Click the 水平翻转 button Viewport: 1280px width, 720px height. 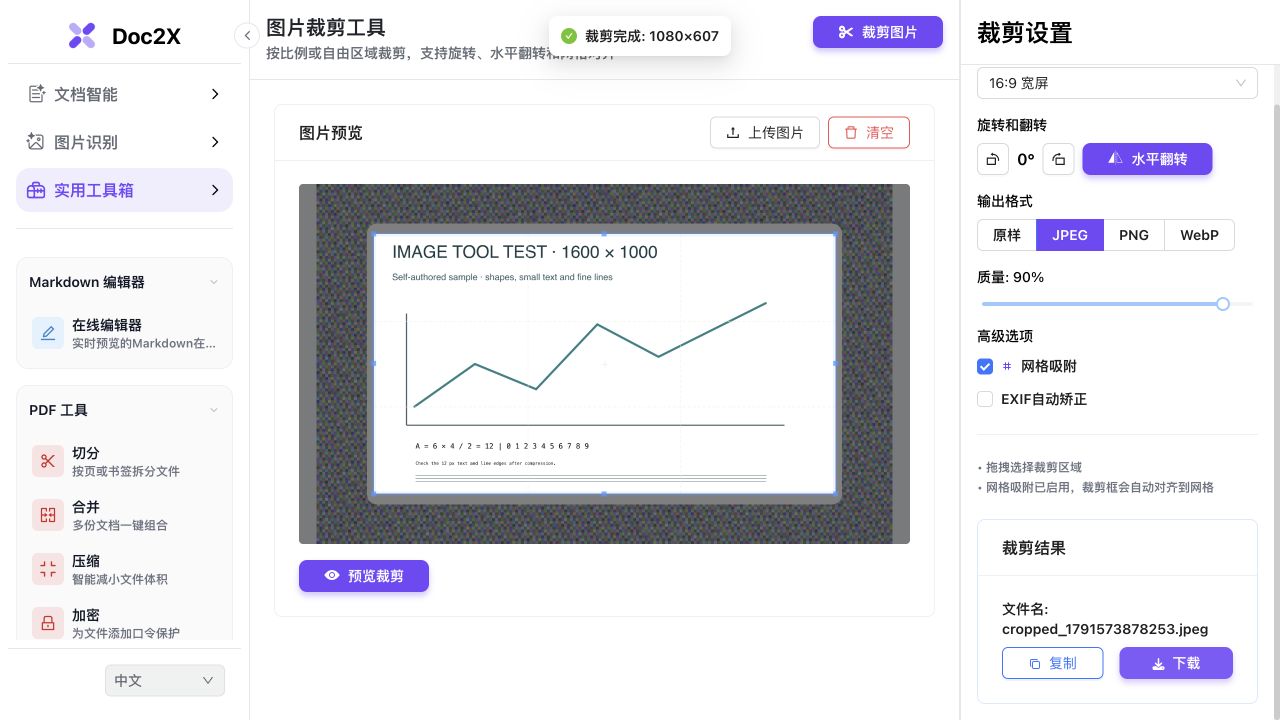1148,159
